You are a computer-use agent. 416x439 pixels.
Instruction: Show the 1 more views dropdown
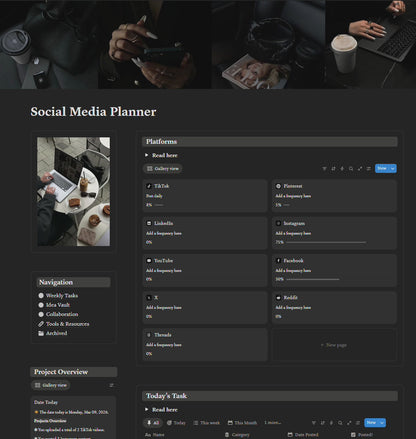tap(273, 423)
